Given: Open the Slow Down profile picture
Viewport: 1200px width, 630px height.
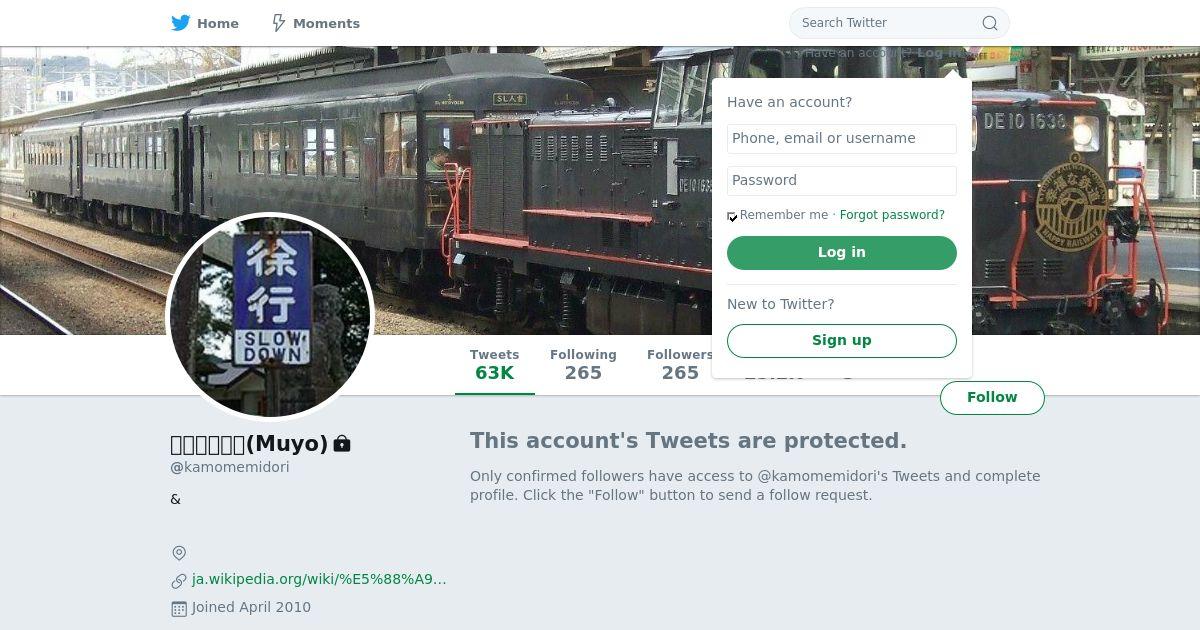Looking at the screenshot, I should [270, 317].
